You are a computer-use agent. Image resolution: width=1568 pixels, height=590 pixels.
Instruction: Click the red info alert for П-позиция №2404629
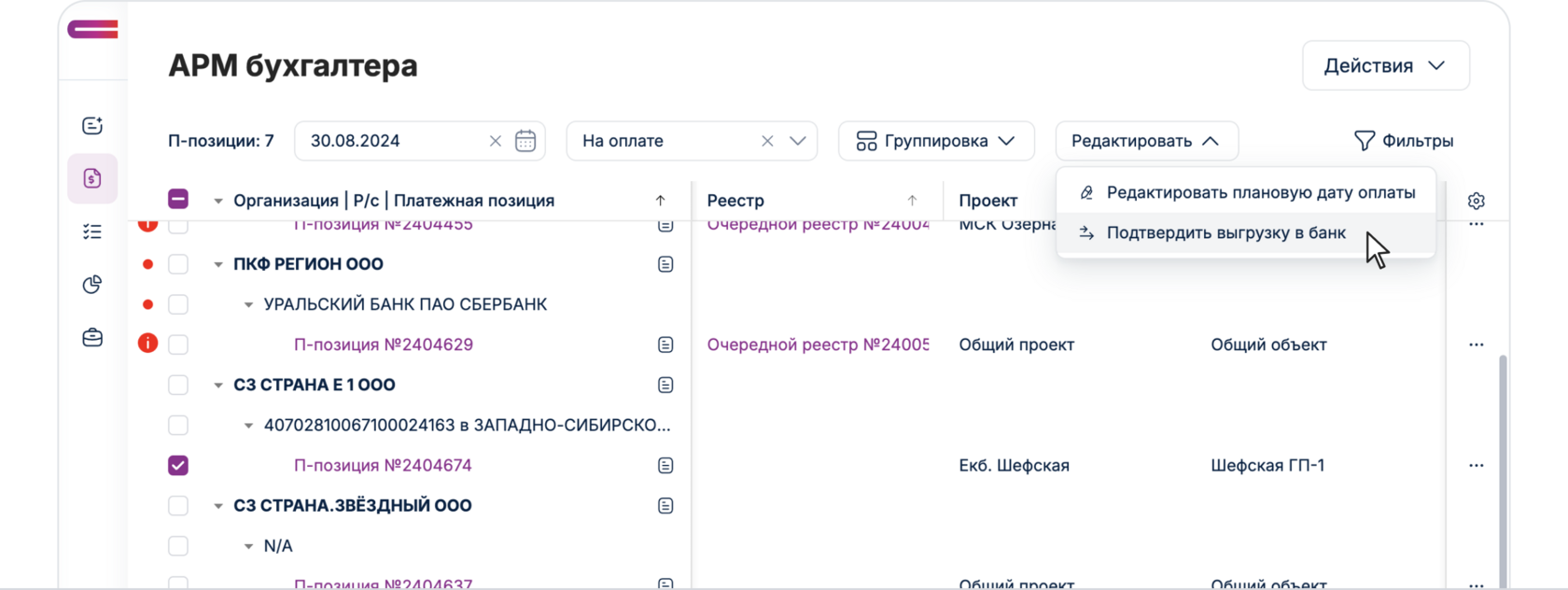(147, 344)
